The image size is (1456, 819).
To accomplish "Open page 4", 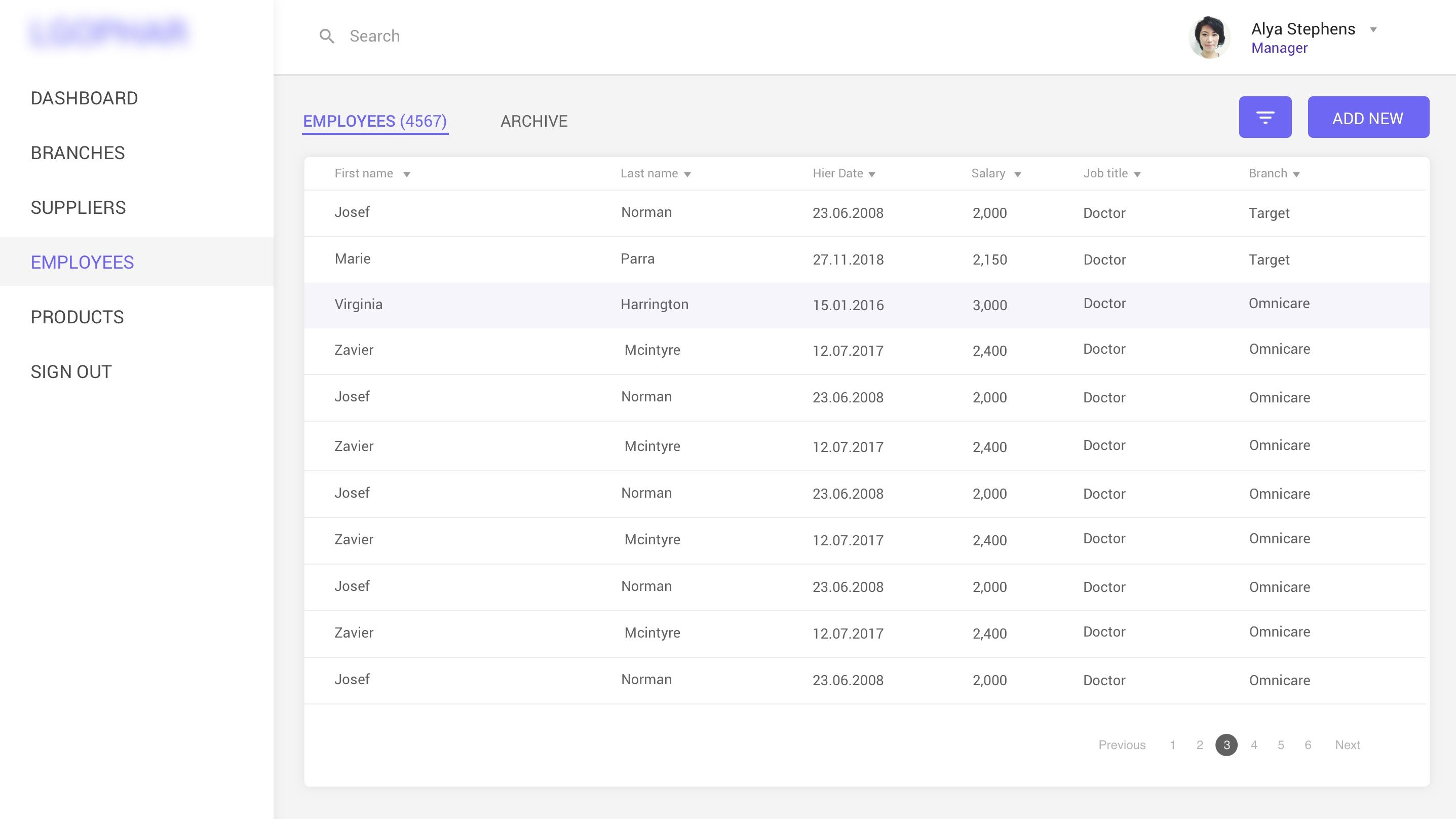I will pyautogui.click(x=1254, y=745).
